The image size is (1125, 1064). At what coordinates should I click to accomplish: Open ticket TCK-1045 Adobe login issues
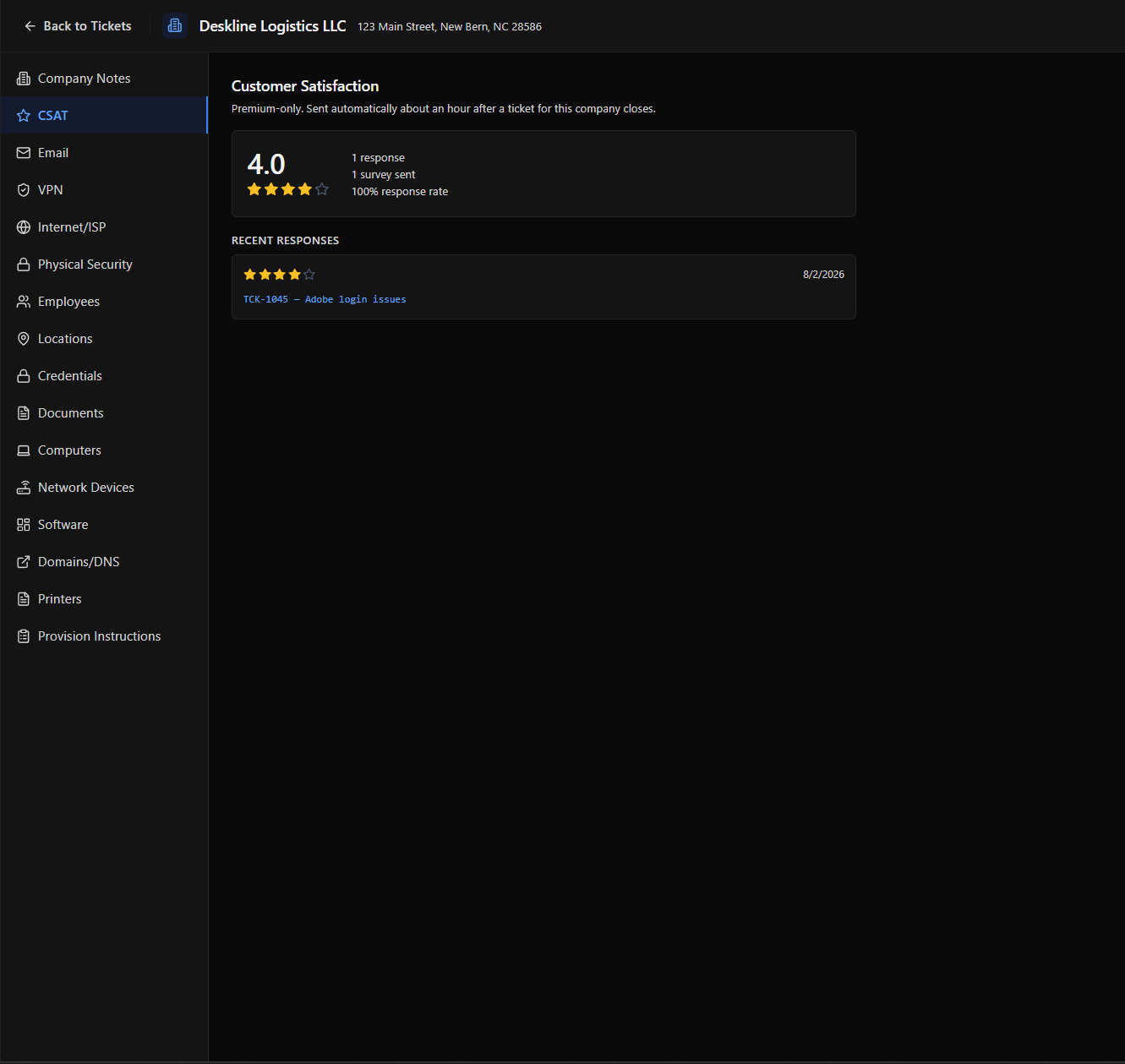point(325,299)
